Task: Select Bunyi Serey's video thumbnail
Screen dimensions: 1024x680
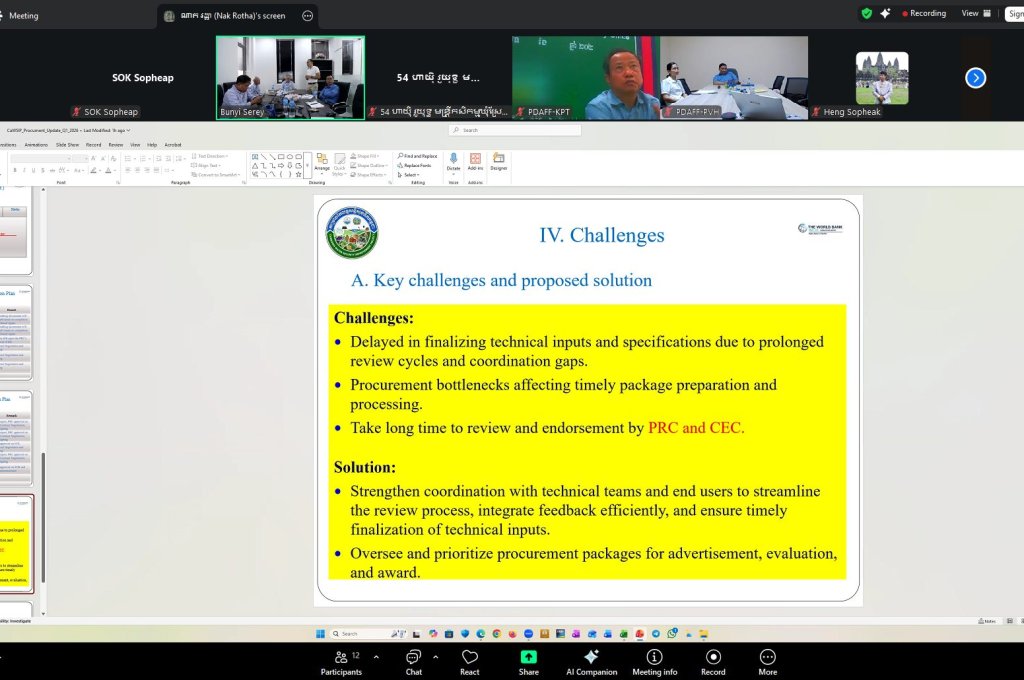Action: coord(290,78)
